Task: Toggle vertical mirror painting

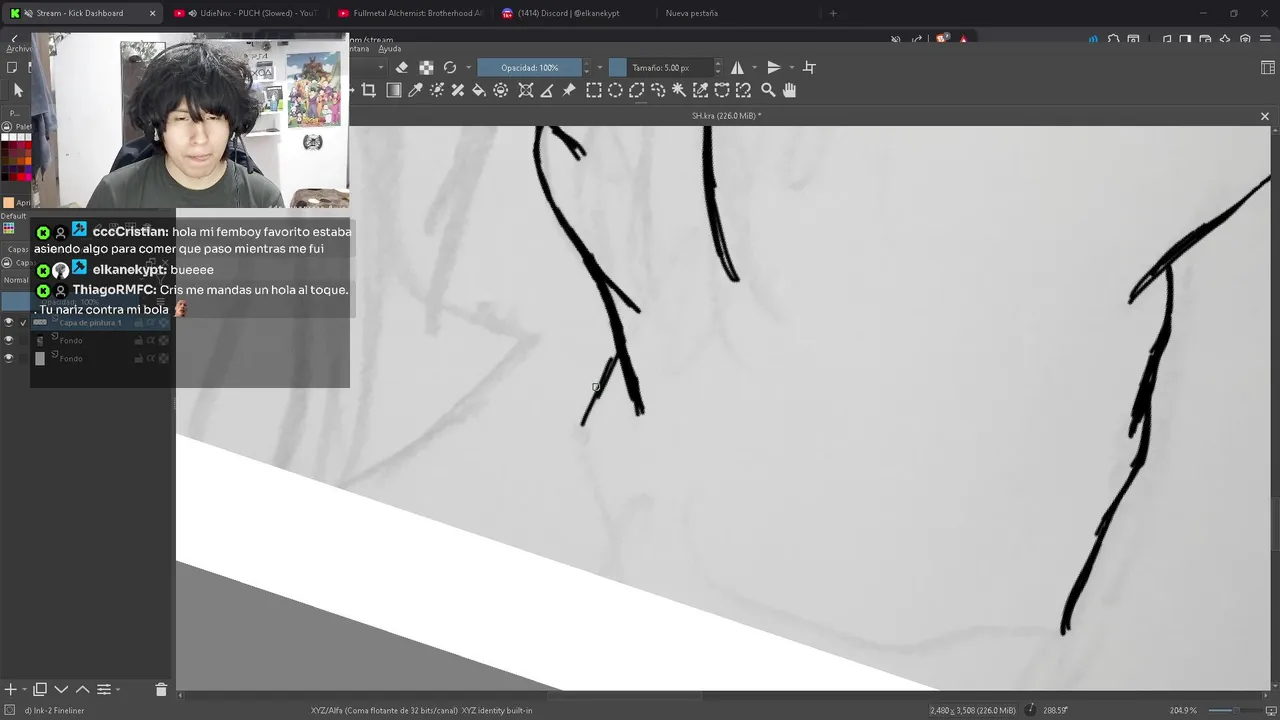Action: tap(773, 67)
